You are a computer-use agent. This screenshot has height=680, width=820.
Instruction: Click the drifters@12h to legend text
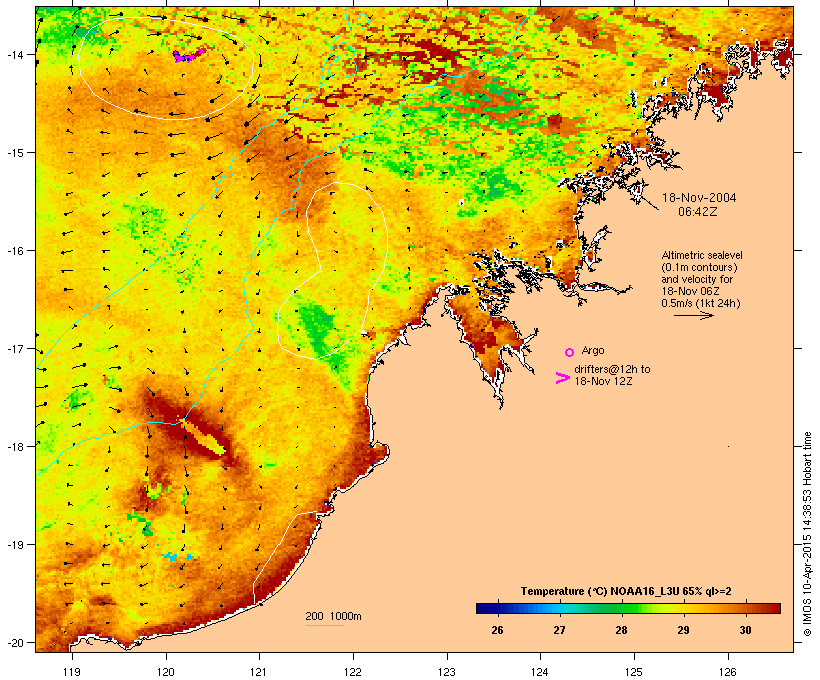pos(612,369)
